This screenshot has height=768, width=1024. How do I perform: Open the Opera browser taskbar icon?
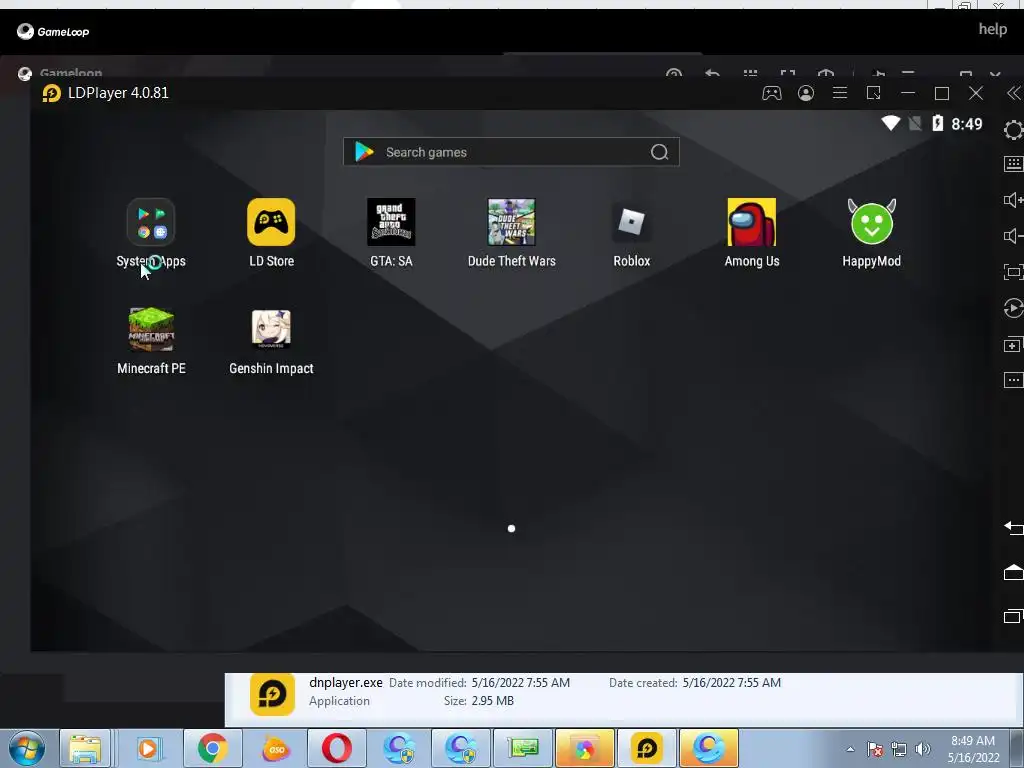click(337, 748)
